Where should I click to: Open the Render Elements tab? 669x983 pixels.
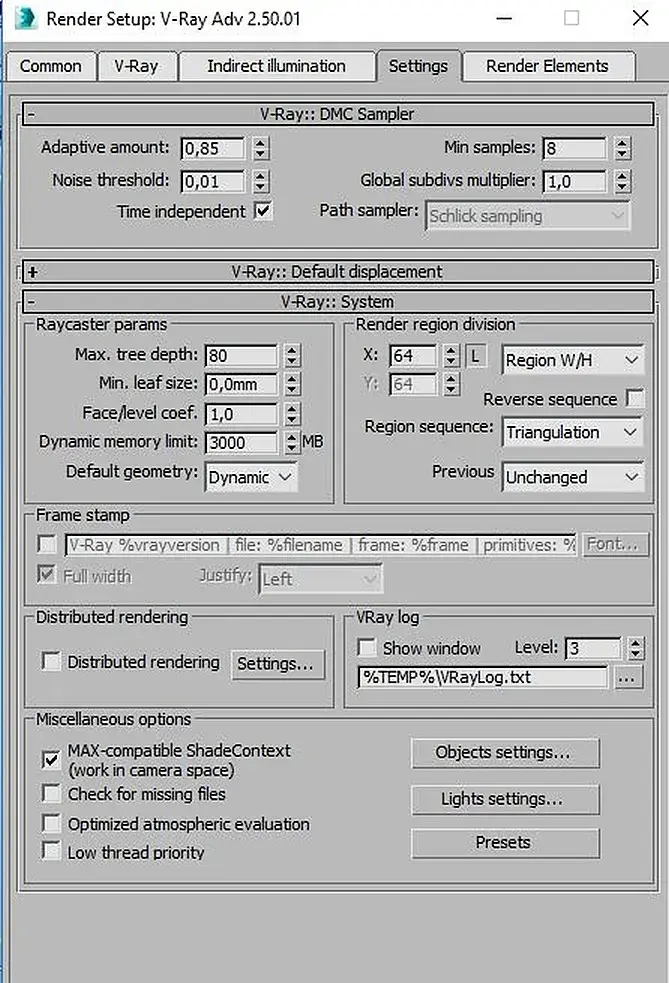(x=547, y=66)
